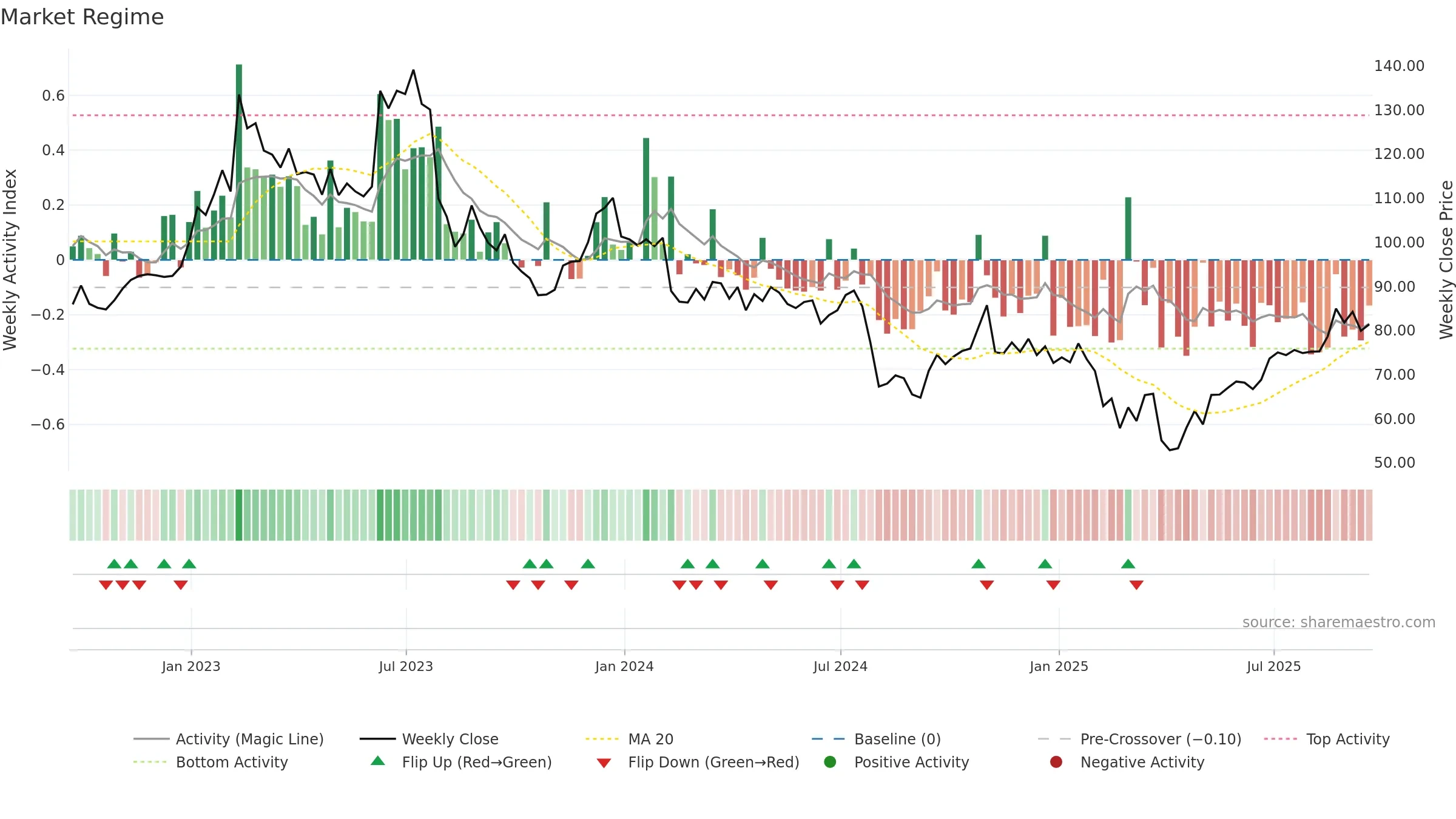The height and width of the screenshot is (819, 1456).
Task: Click the Jul 2023 x-axis label
Action: [x=406, y=666]
